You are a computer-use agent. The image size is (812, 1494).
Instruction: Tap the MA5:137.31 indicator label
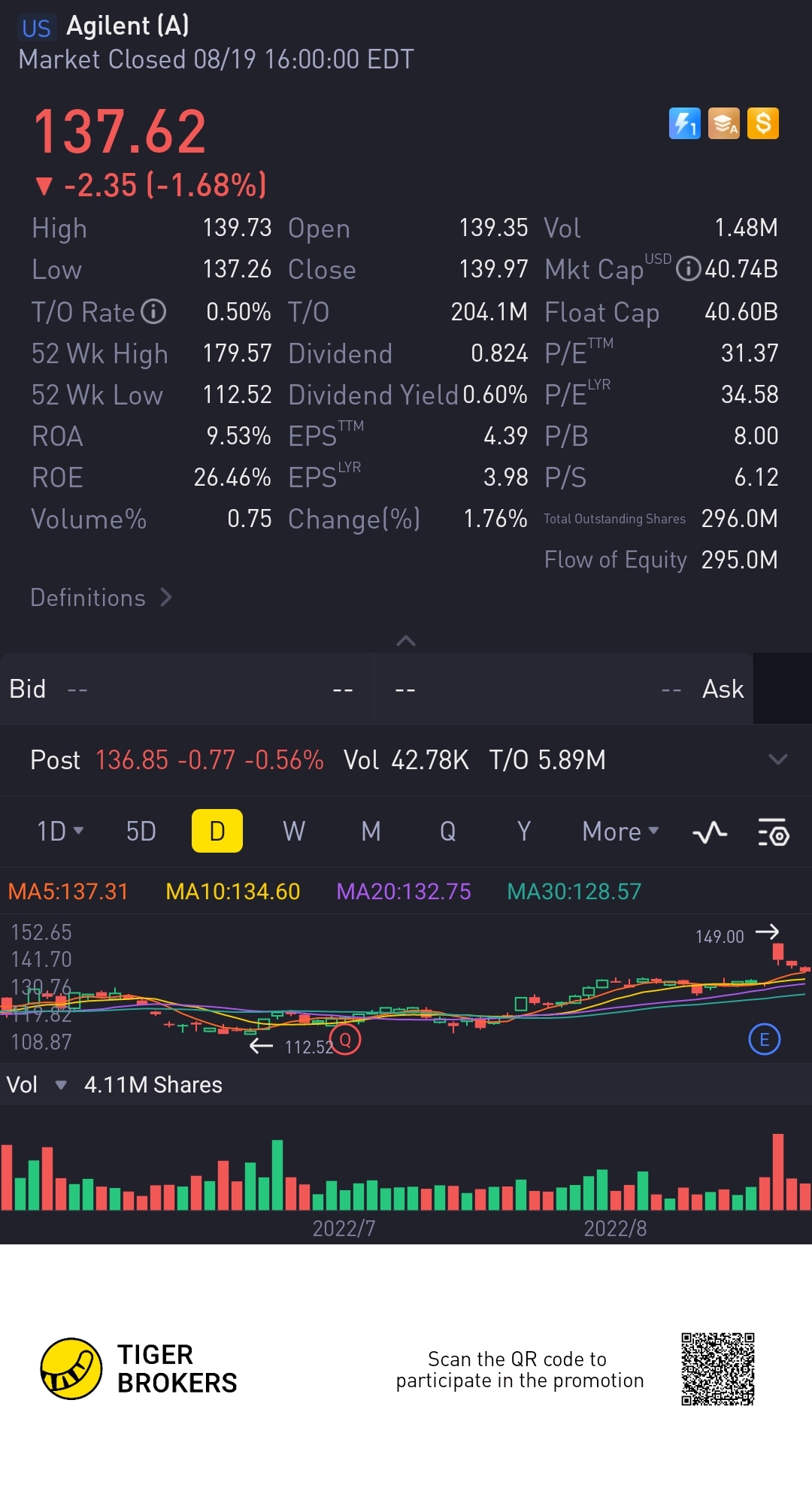(x=68, y=892)
